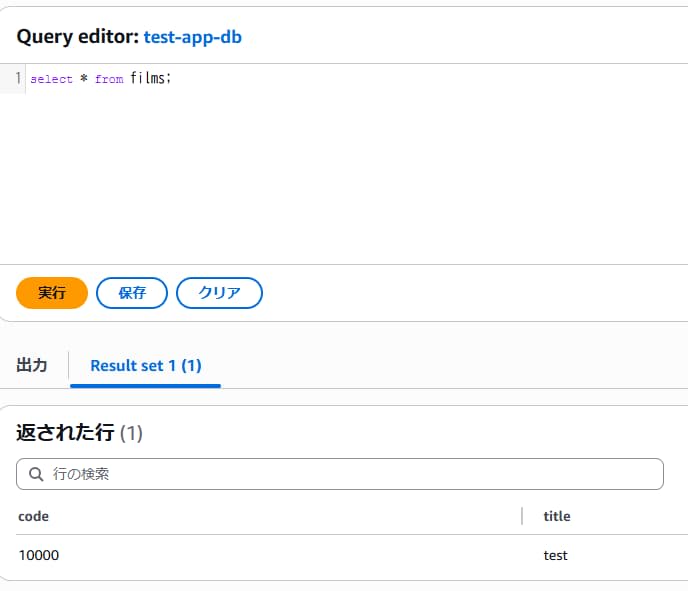Open the test-app-db database link

192,37
